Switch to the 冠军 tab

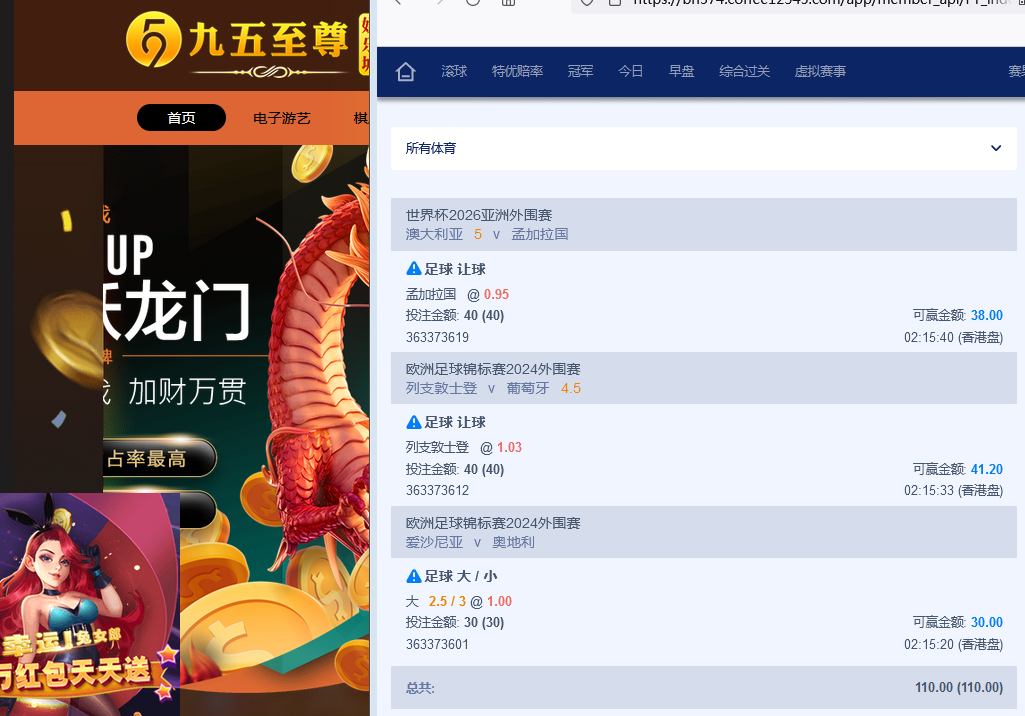(x=580, y=71)
